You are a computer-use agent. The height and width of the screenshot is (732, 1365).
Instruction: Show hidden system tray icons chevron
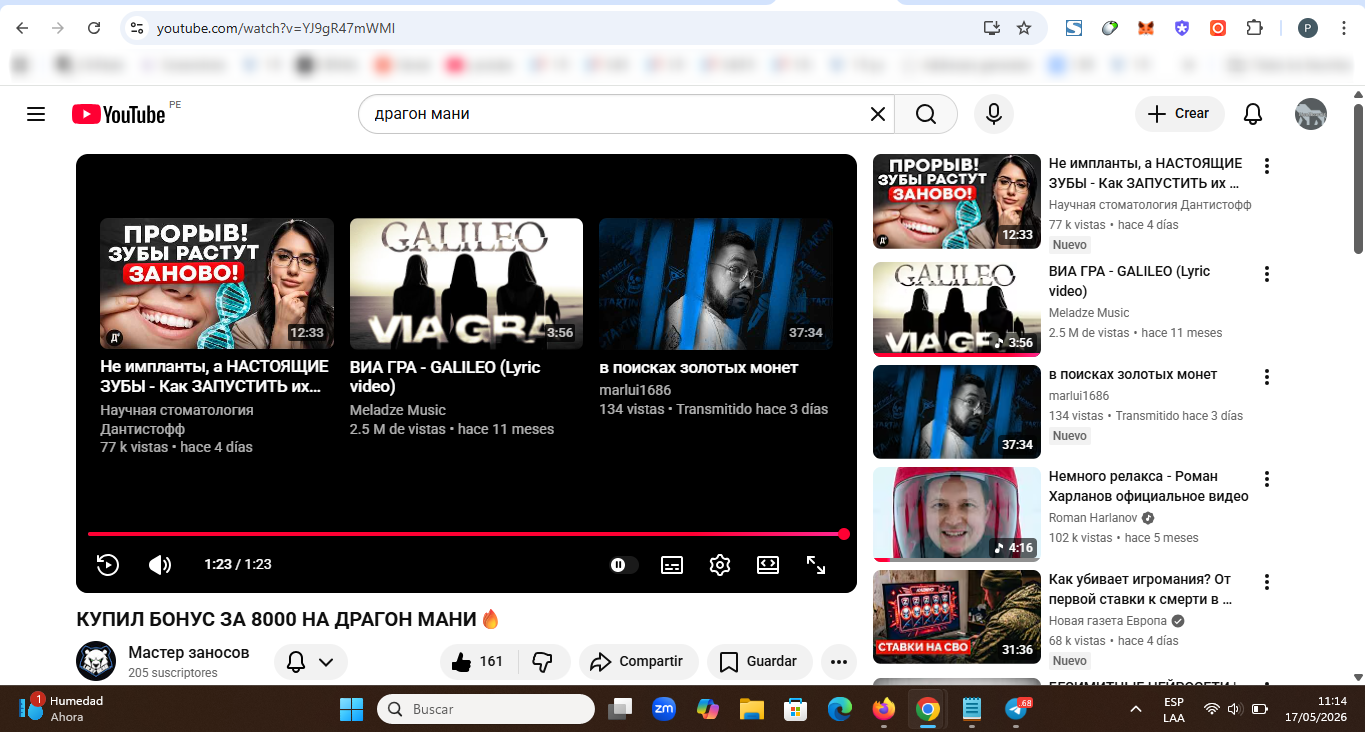1136,709
